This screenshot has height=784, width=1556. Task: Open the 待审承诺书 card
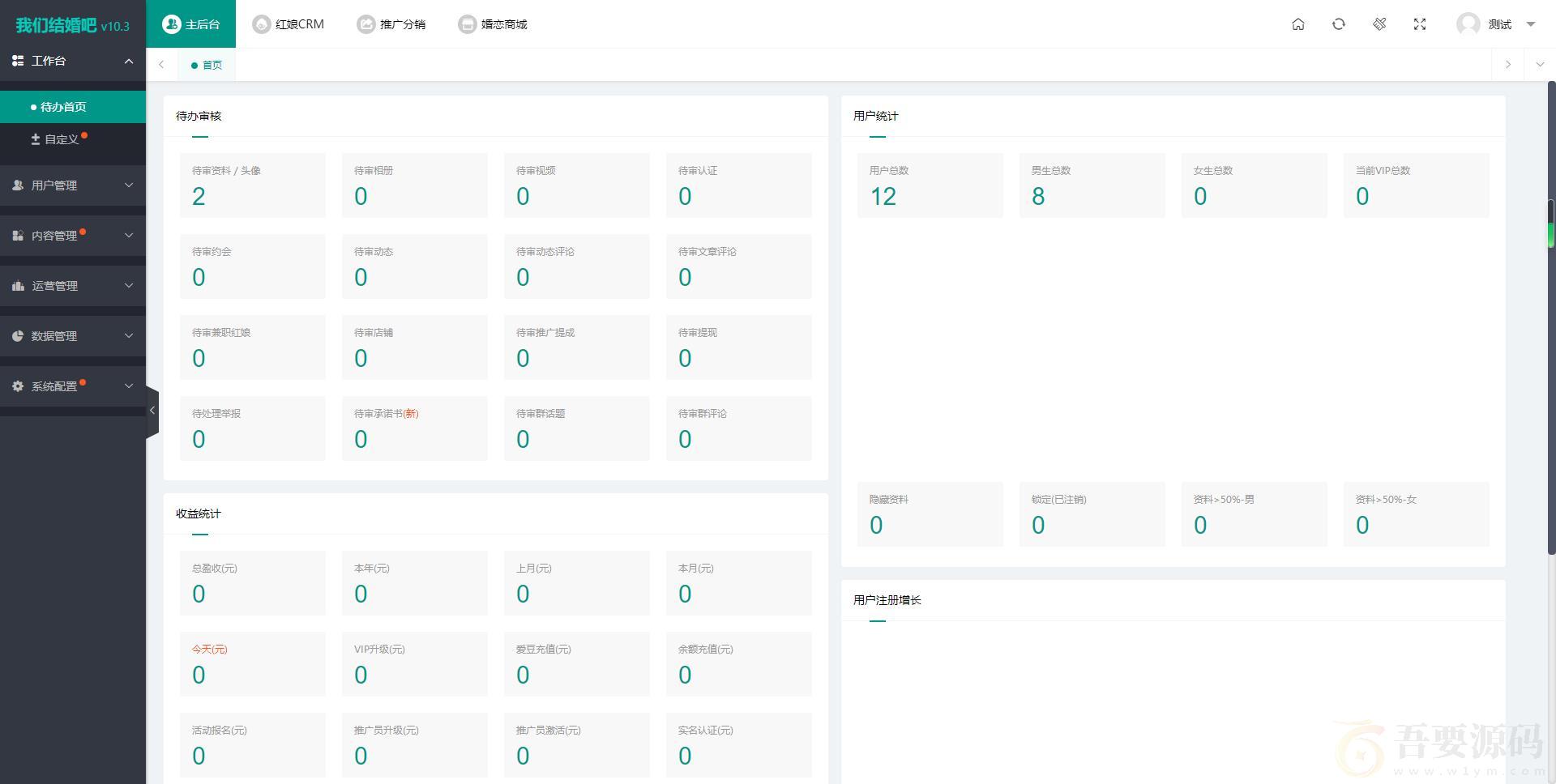[x=415, y=428]
